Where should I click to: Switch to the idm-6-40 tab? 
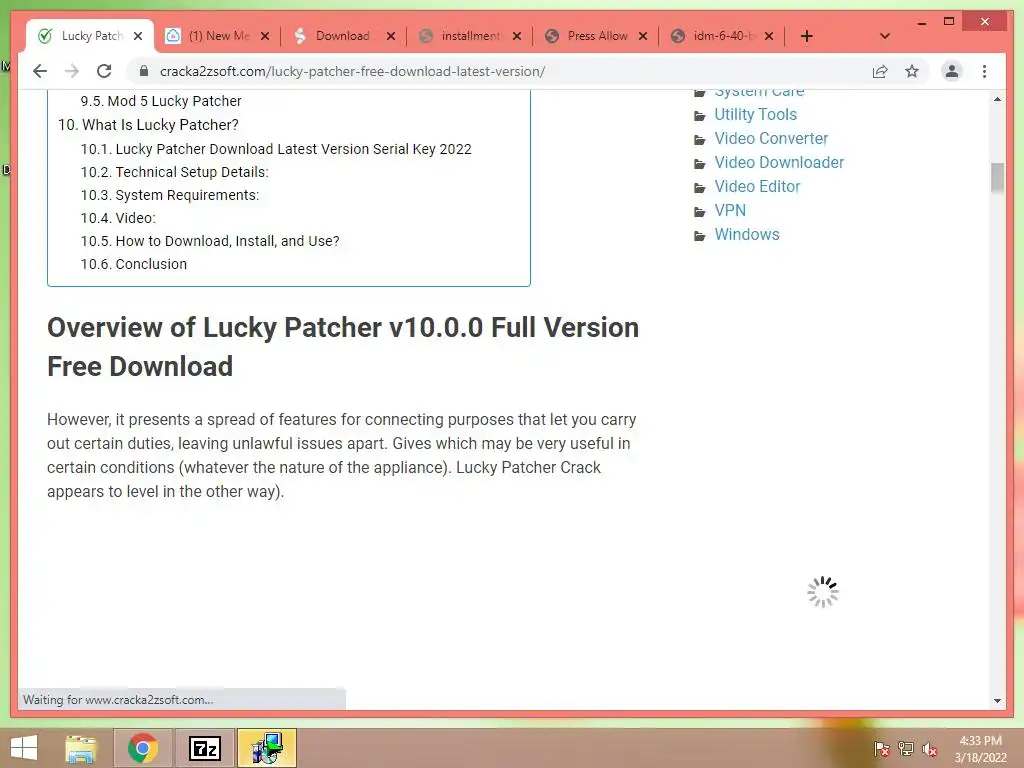tap(722, 36)
